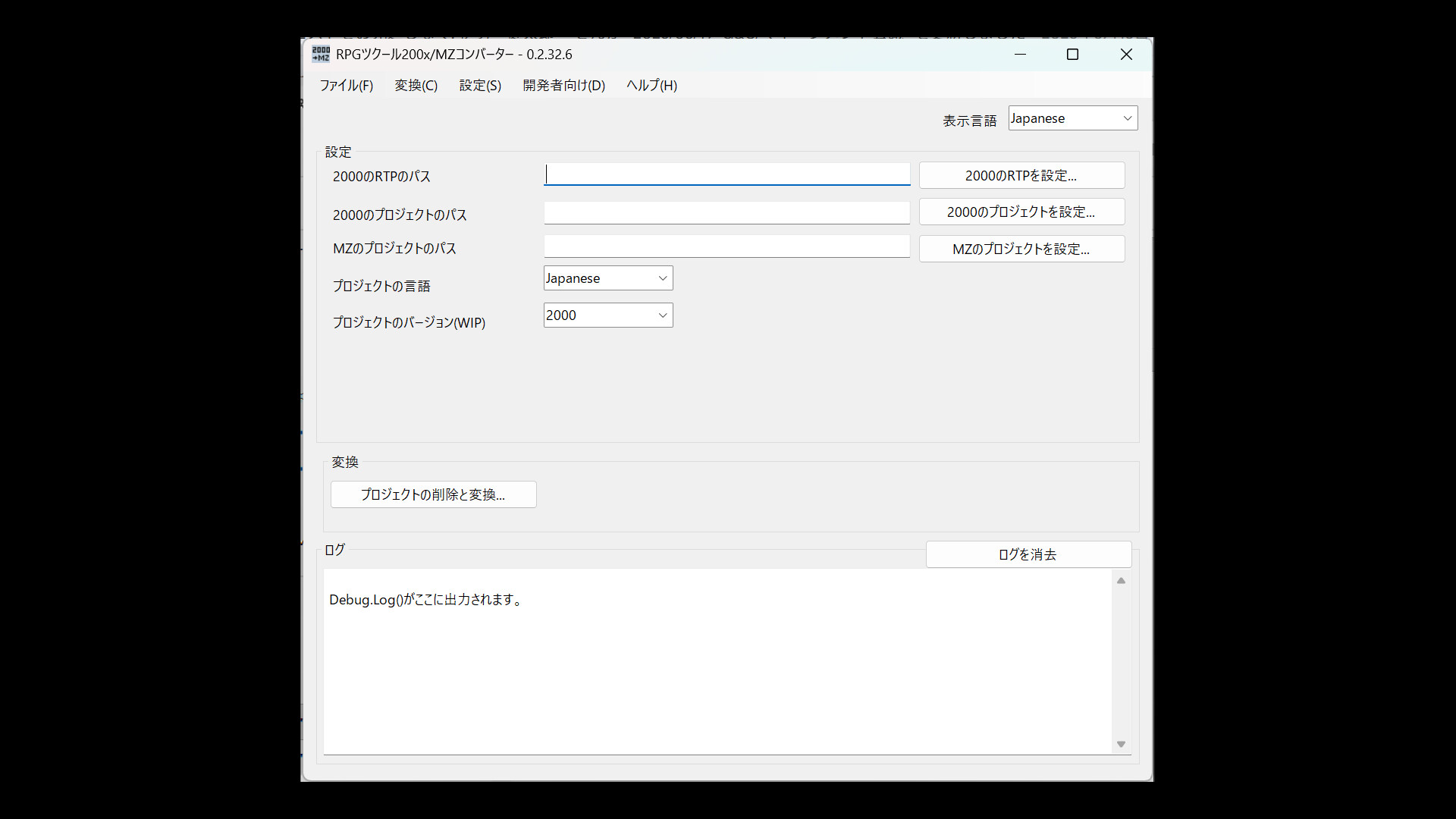Expand the プロジェクトのバージョン 2000 dropdown
Screen dimensions: 1456x819
coord(607,315)
